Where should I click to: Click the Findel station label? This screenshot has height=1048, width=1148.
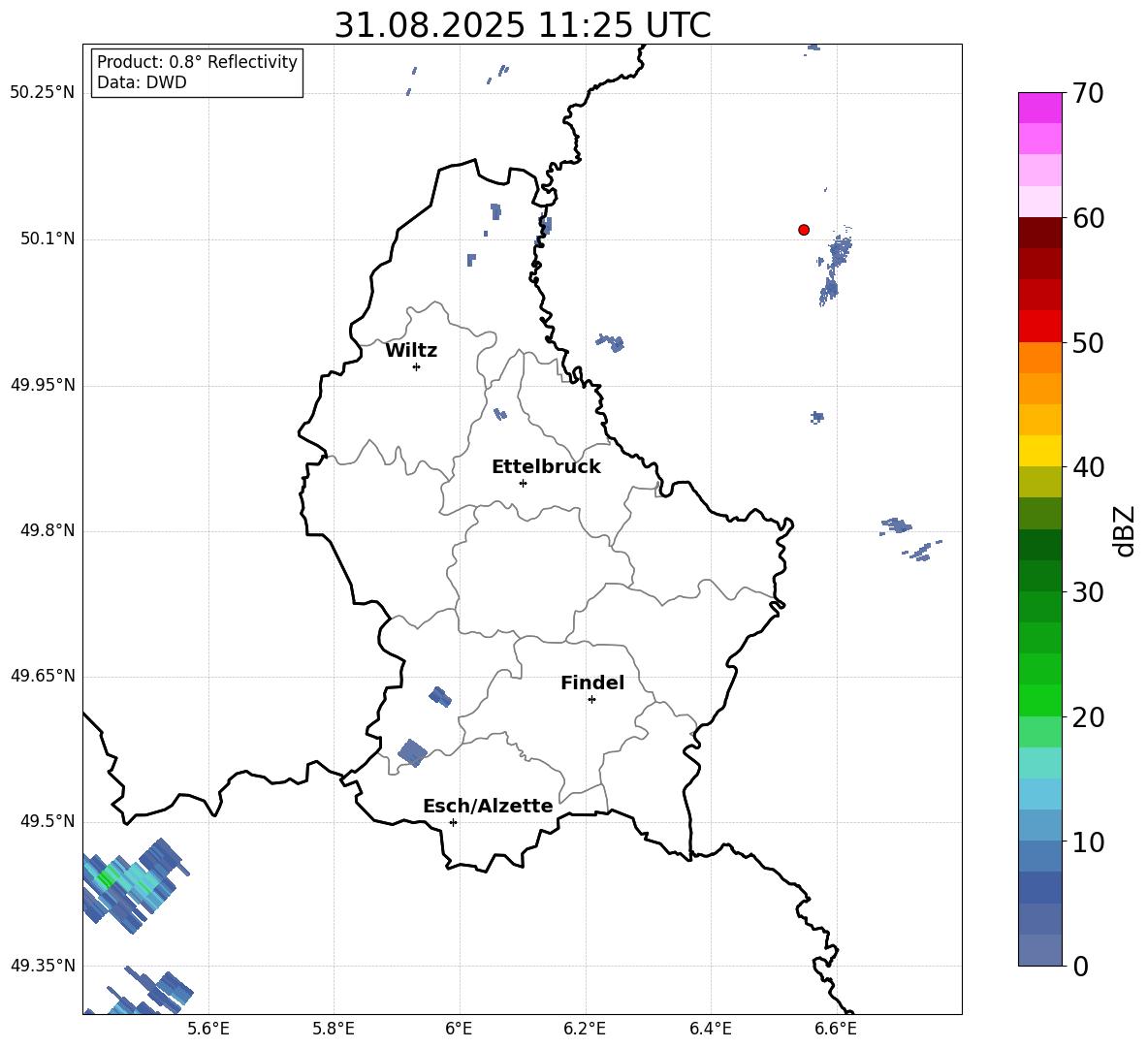pos(592,683)
